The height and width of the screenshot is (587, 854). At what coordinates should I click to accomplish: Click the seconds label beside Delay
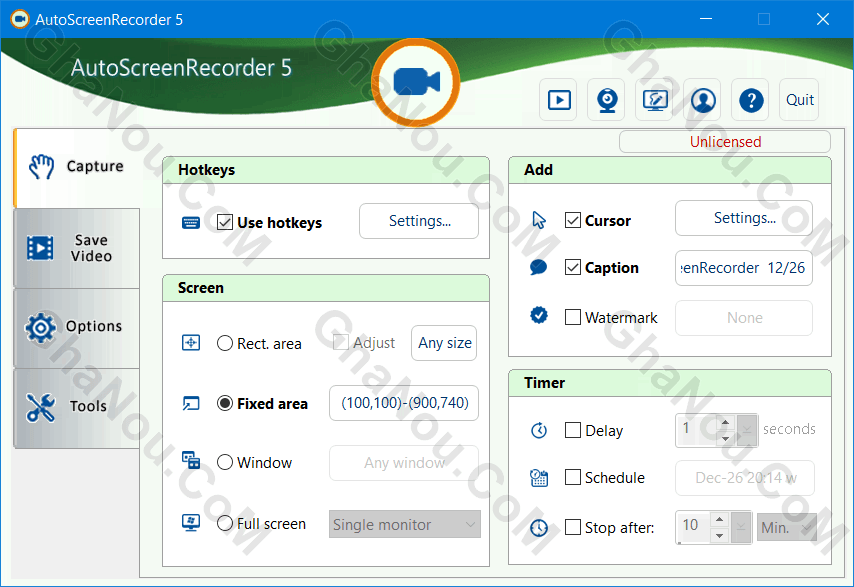pyautogui.click(x=789, y=429)
